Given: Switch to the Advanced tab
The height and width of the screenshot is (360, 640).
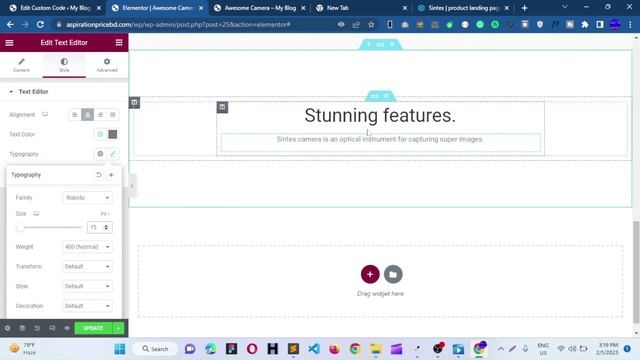Looking at the screenshot, I should tap(107, 65).
